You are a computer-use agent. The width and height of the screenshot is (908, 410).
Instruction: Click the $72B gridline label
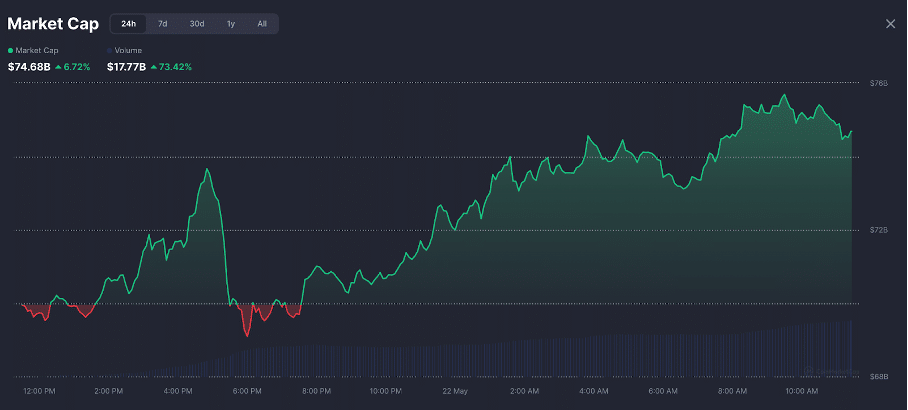pyautogui.click(x=878, y=230)
